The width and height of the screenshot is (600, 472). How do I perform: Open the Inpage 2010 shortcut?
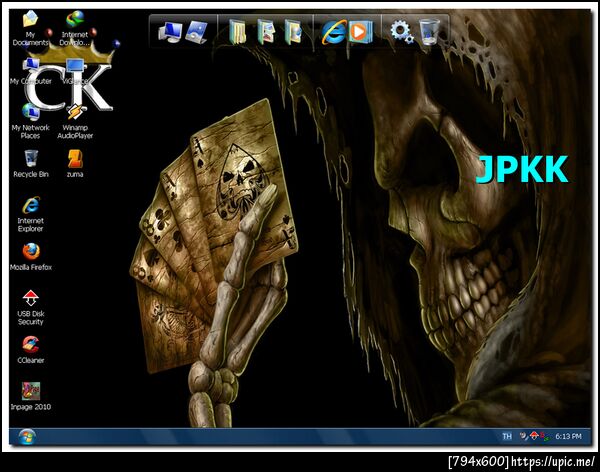click(31, 396)
